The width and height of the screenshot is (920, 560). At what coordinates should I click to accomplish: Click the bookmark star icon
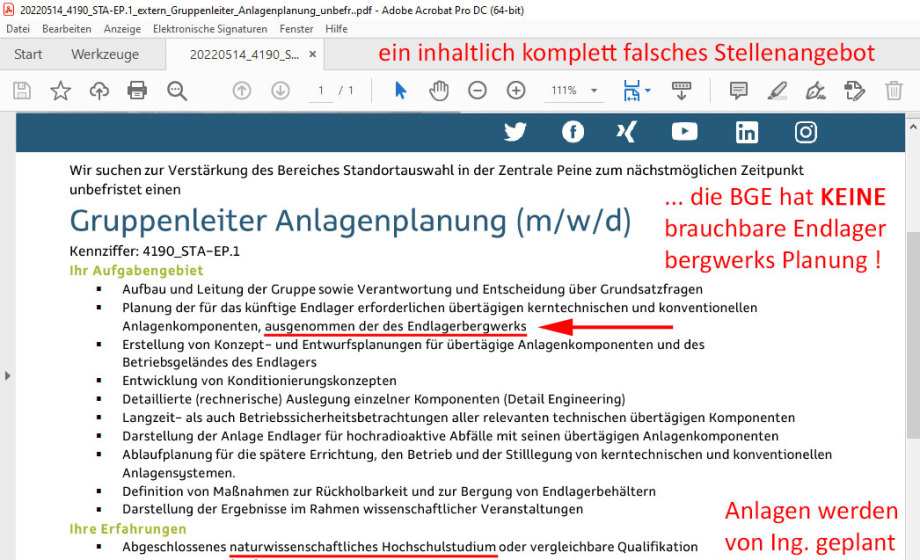pos(61,91)
